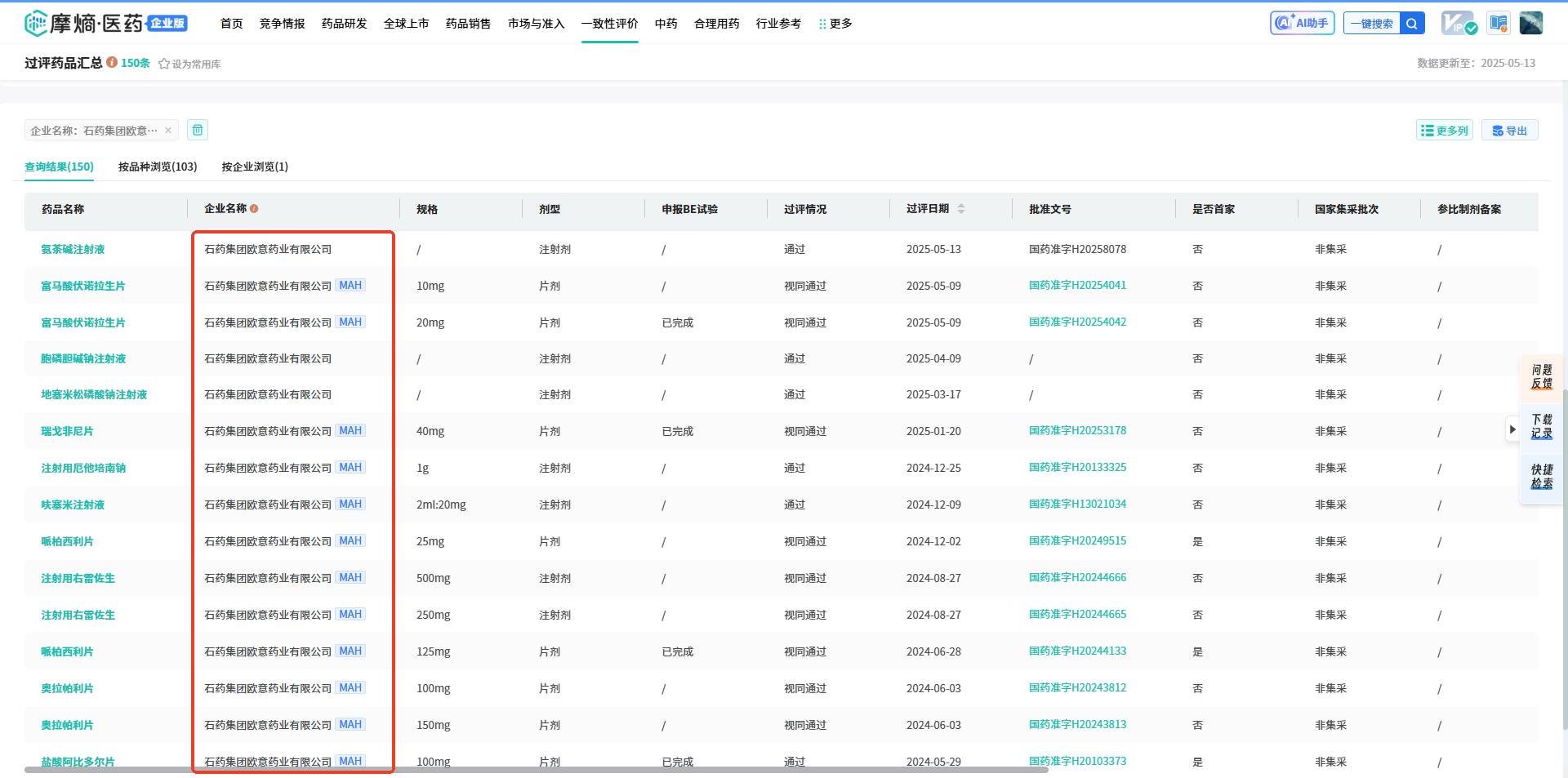Viewport: 1568px width, 778px height.
Task: Open 更多列 column settings
Action: click(1444, 131)
